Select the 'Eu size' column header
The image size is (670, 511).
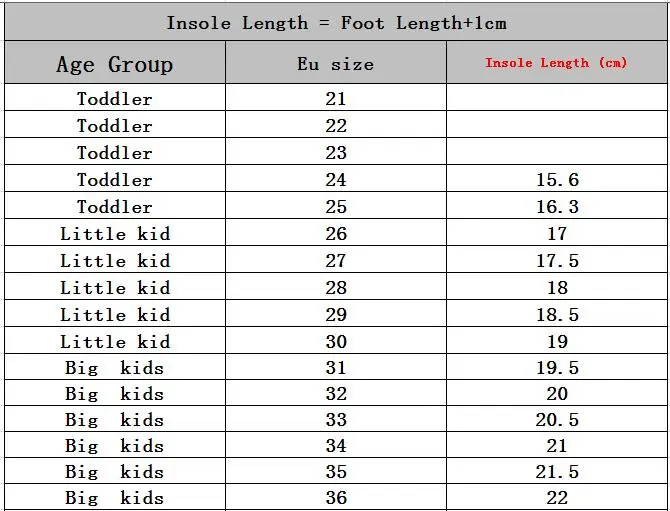[336, 65]
